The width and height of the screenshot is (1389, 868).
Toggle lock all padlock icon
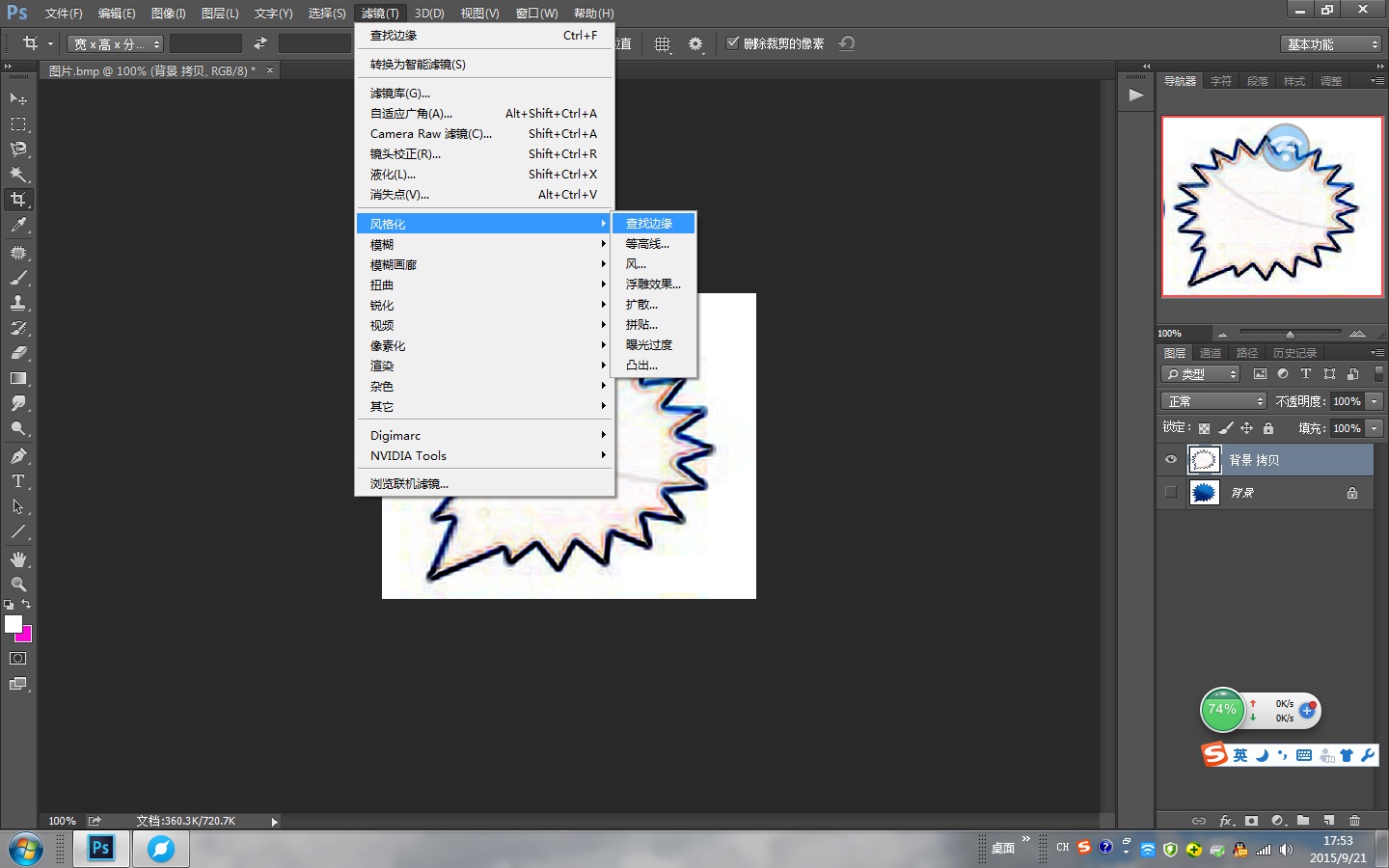pos(1268,428)
